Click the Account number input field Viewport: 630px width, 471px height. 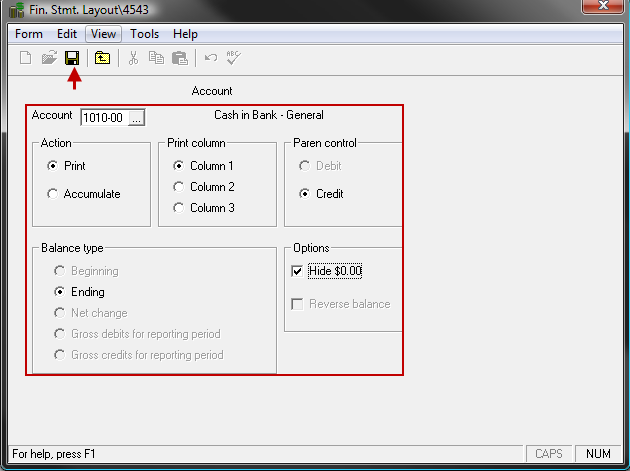(103, 118)
